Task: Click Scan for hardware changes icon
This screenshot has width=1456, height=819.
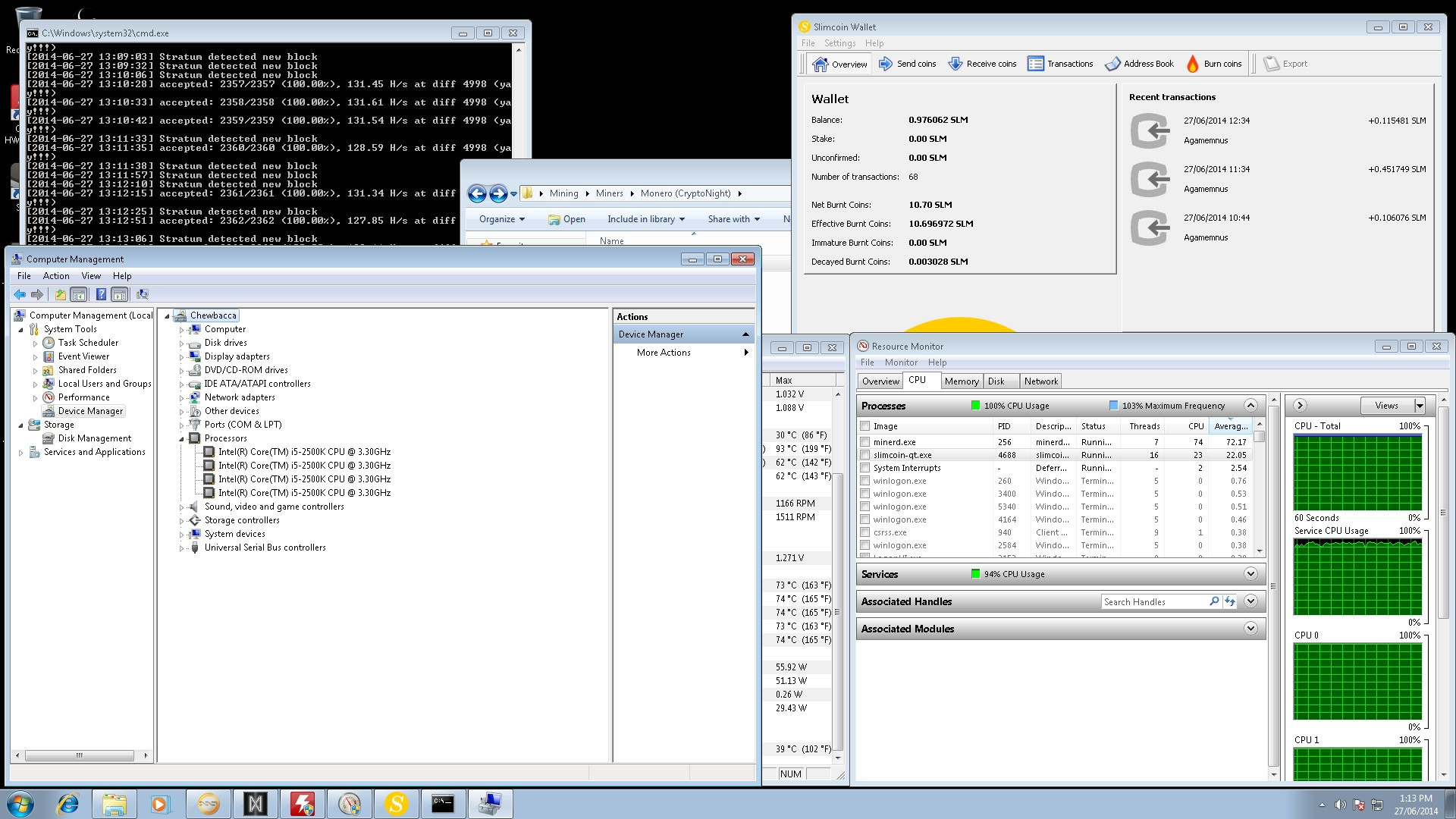Action: click(x=142, y=295)
